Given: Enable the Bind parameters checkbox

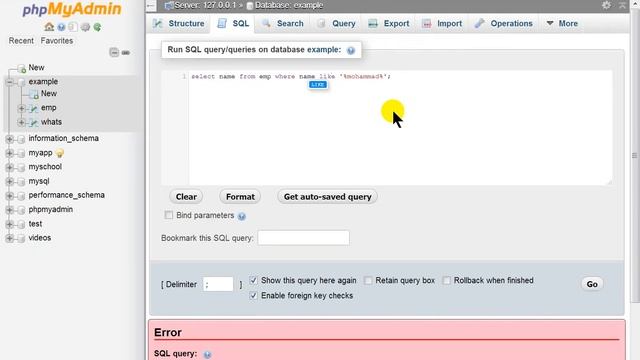Looking at the screenshot, I should pos(169,215).
